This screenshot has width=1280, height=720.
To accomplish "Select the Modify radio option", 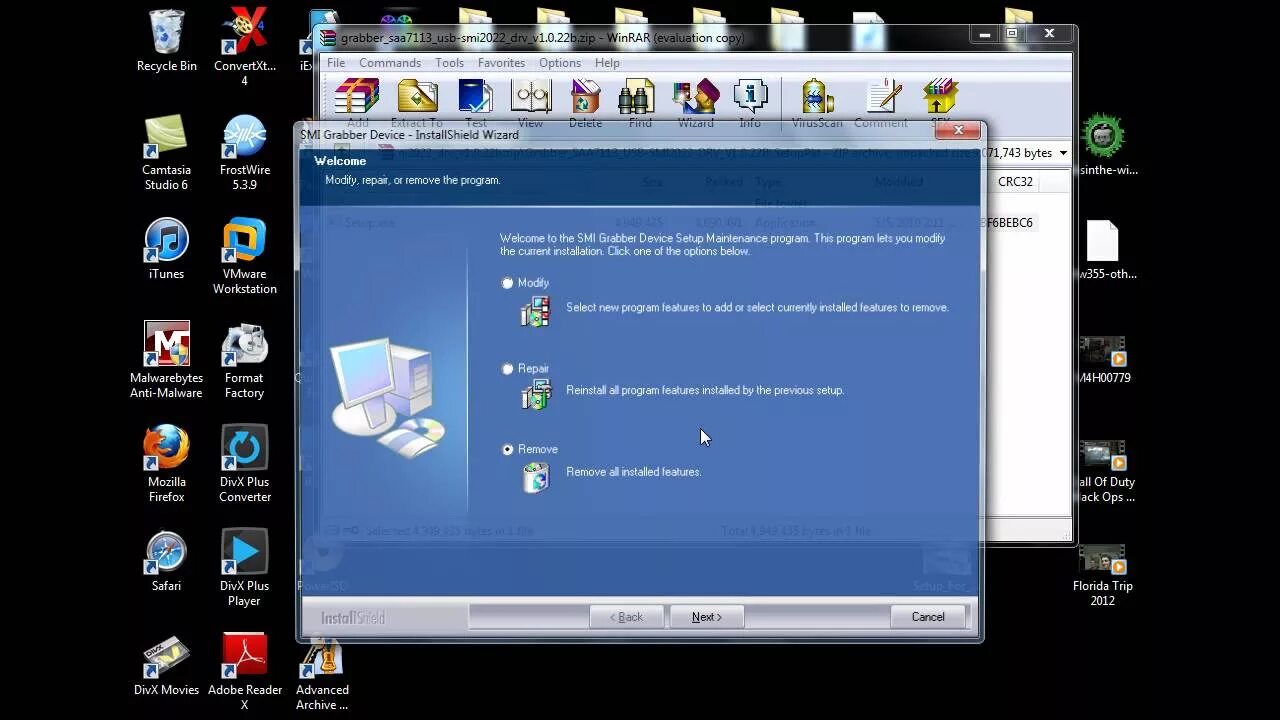I will pyautogui.click(x=508, y=283).
